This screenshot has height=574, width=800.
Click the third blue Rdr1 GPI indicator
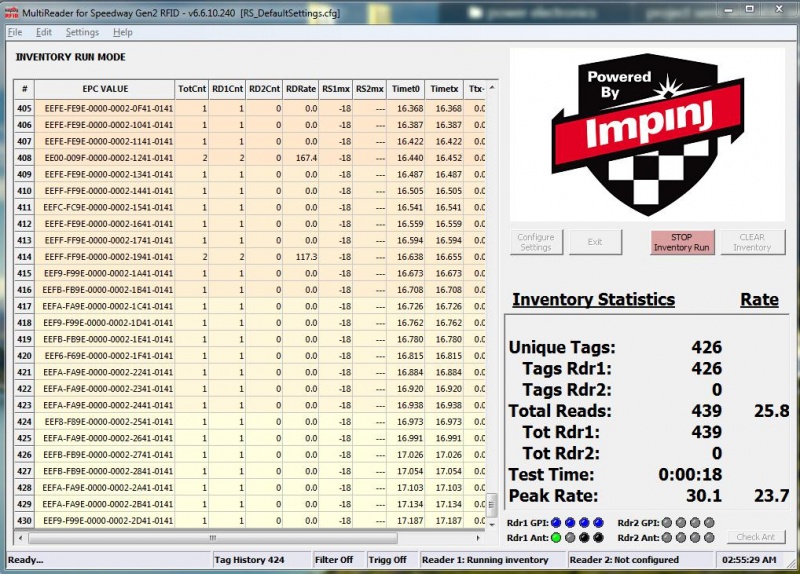[584, 522]
